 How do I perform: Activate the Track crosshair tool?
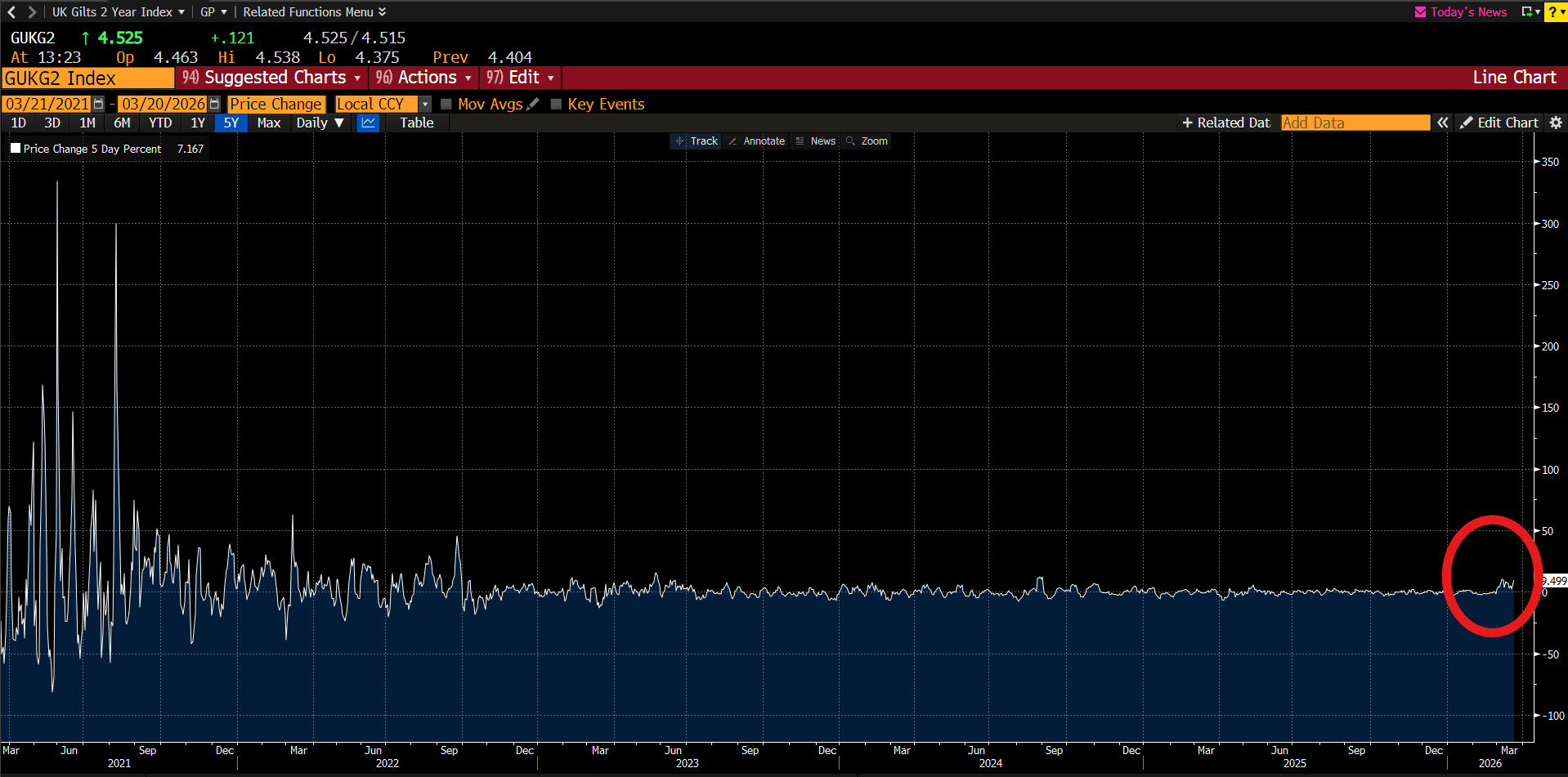tap(696, 141)
